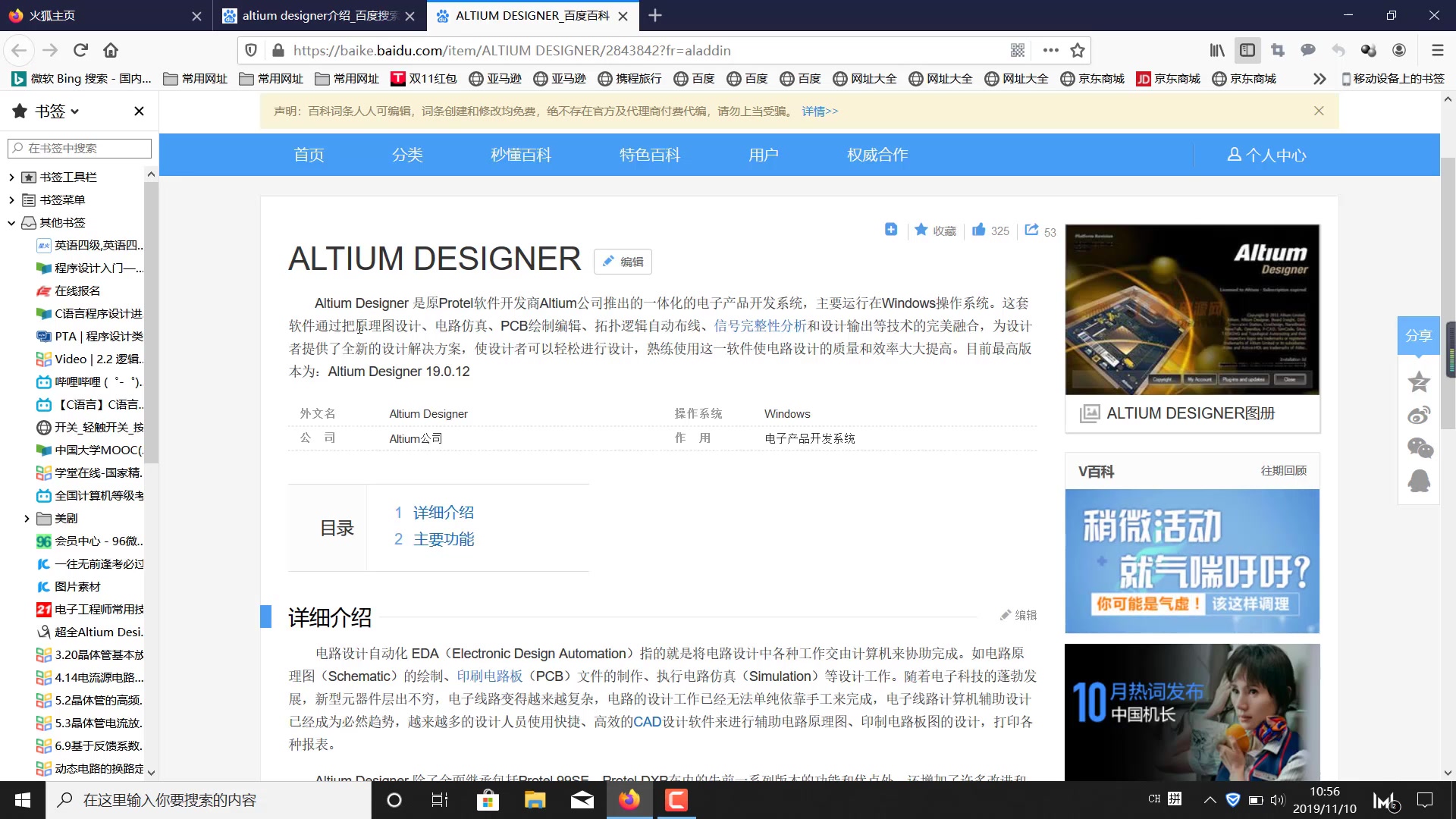The width and height of the screenshot is (1456, 819).
Task: Open Microsoft Store from taskbar
Action: 488,800
